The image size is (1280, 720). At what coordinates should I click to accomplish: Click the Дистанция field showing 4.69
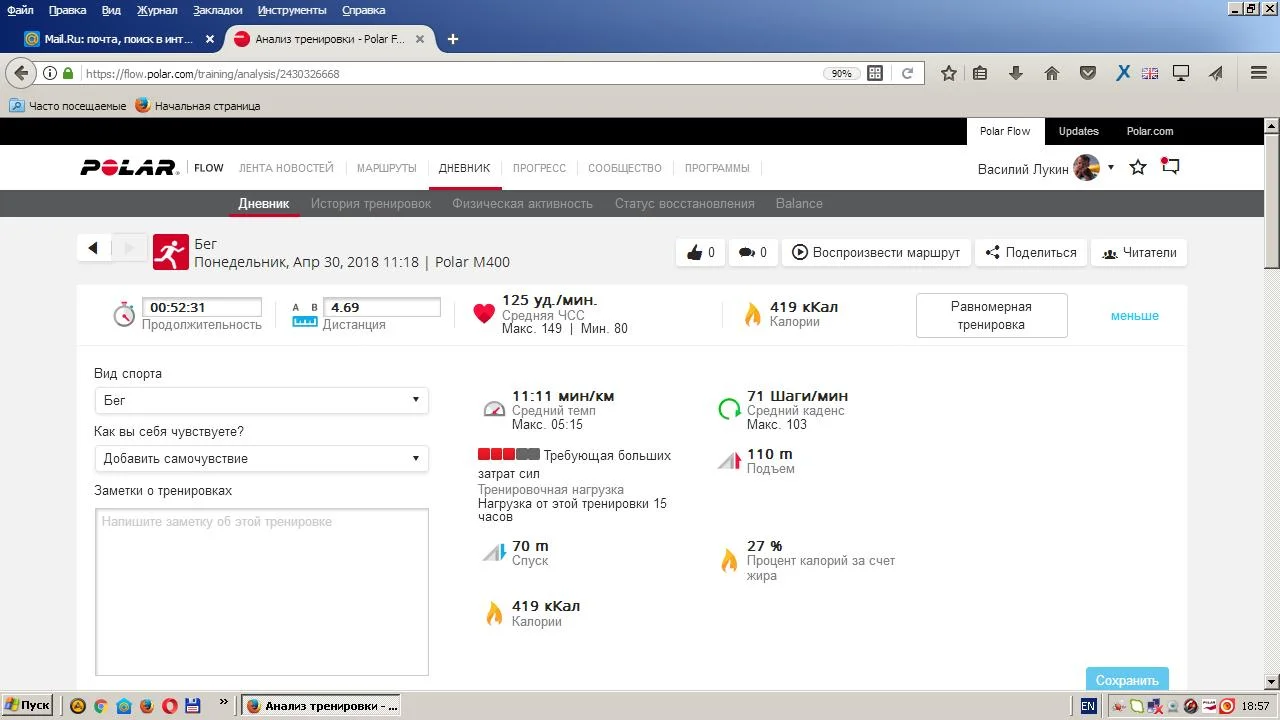(381, 308)
